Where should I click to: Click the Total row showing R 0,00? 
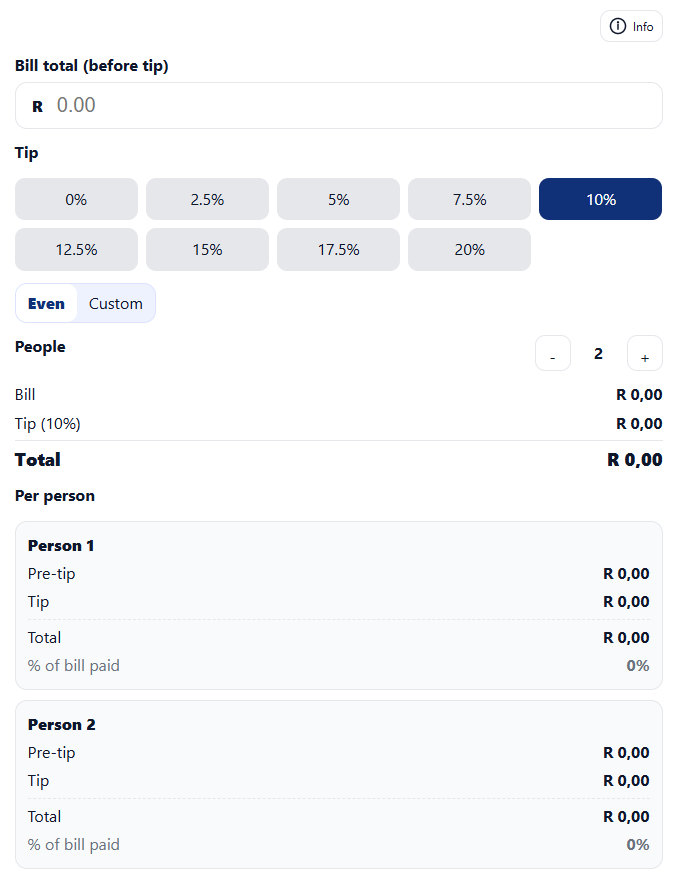[338, 459]
